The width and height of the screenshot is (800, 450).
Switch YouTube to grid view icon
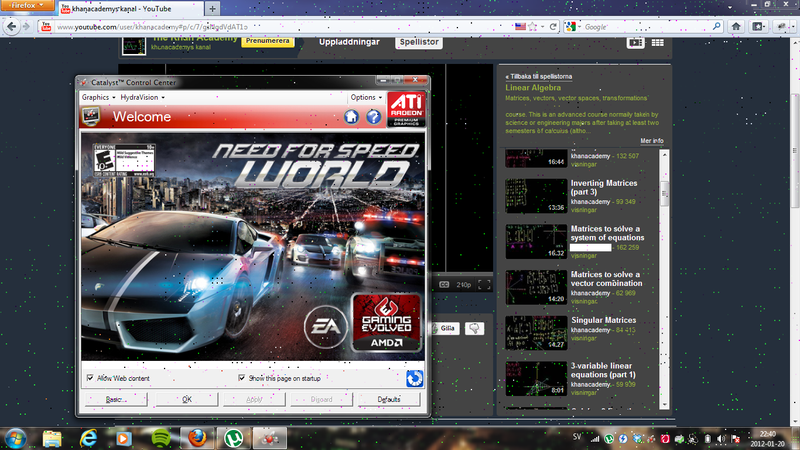[x=658, y=43]
